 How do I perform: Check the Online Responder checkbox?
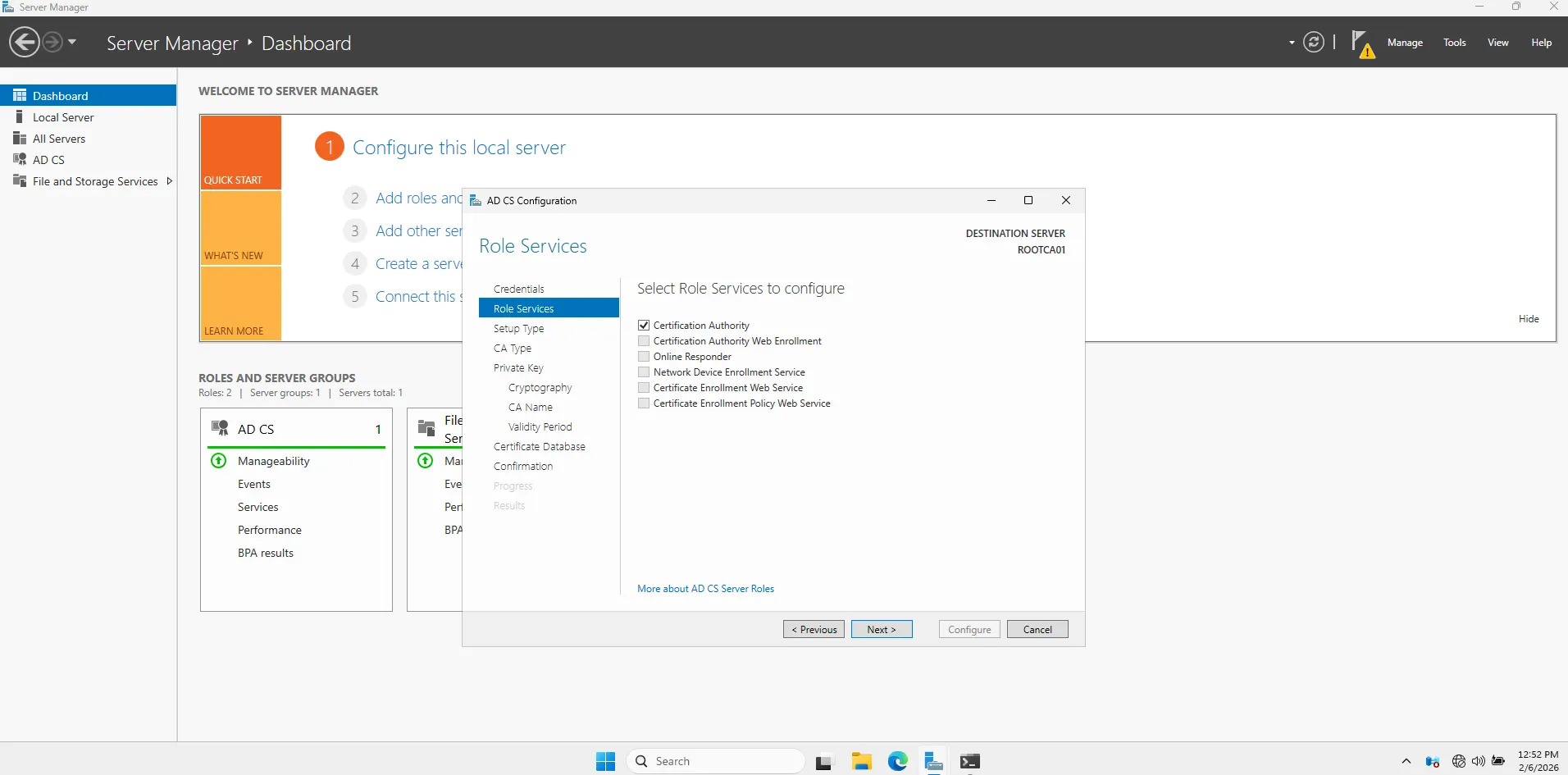(x=644, y=357)
